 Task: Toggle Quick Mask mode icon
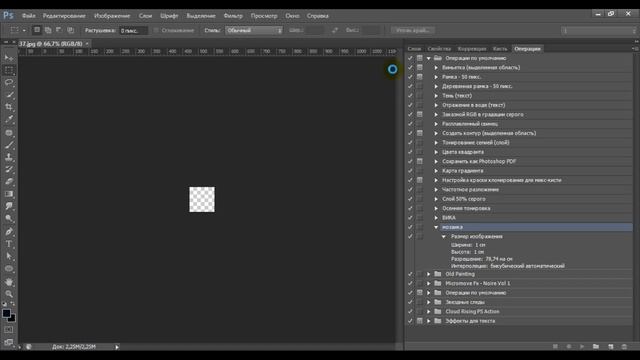[9, 330]
